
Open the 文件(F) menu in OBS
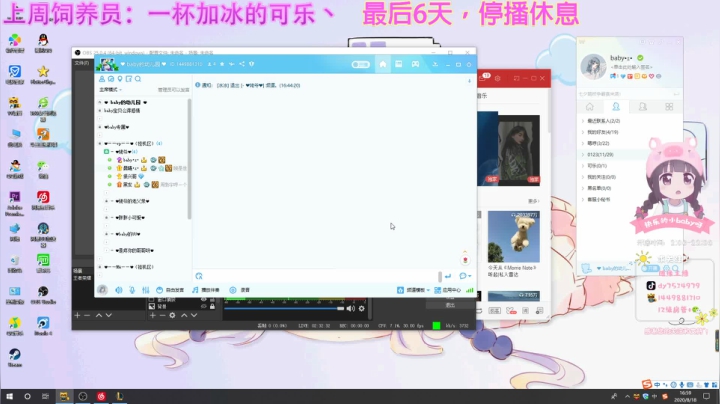tap(82, 63)
